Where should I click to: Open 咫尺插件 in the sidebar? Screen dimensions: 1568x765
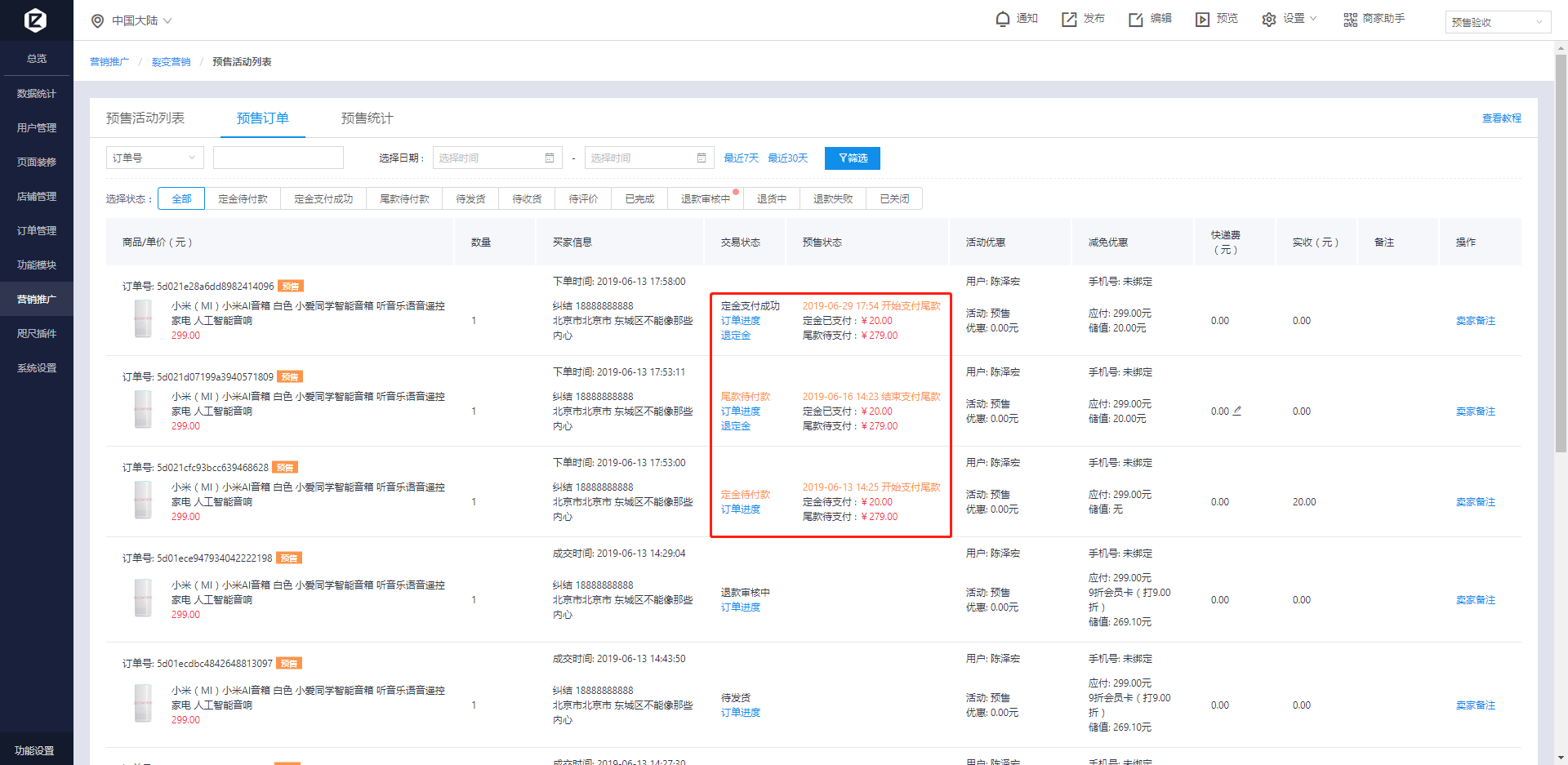pyautogui.click(x=37, y=334)
